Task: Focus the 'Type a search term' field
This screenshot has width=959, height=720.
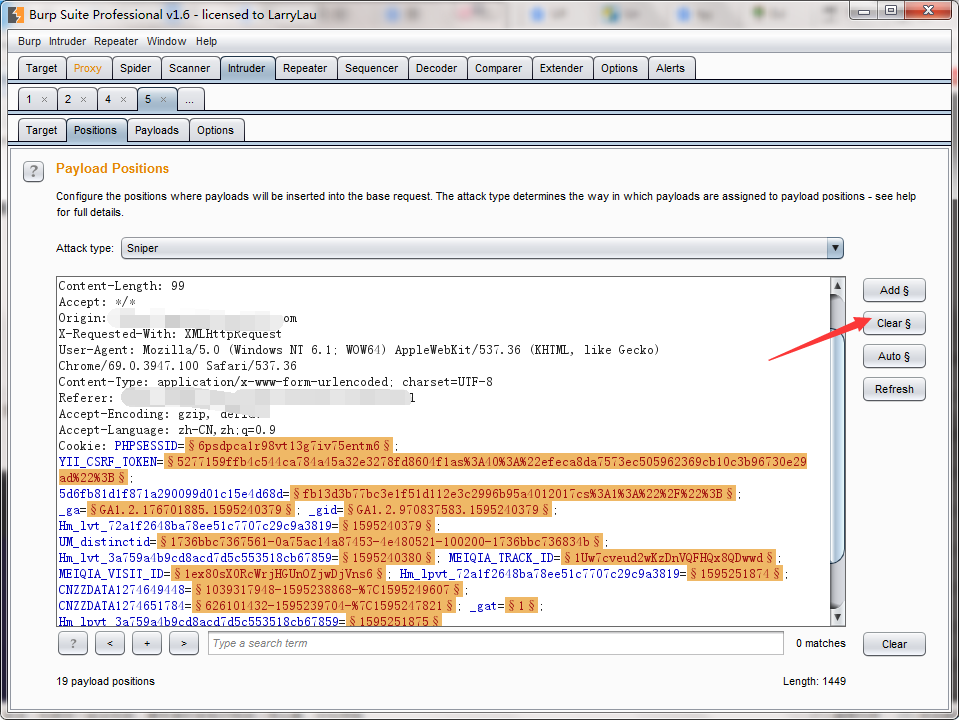Action: (496, 644)
